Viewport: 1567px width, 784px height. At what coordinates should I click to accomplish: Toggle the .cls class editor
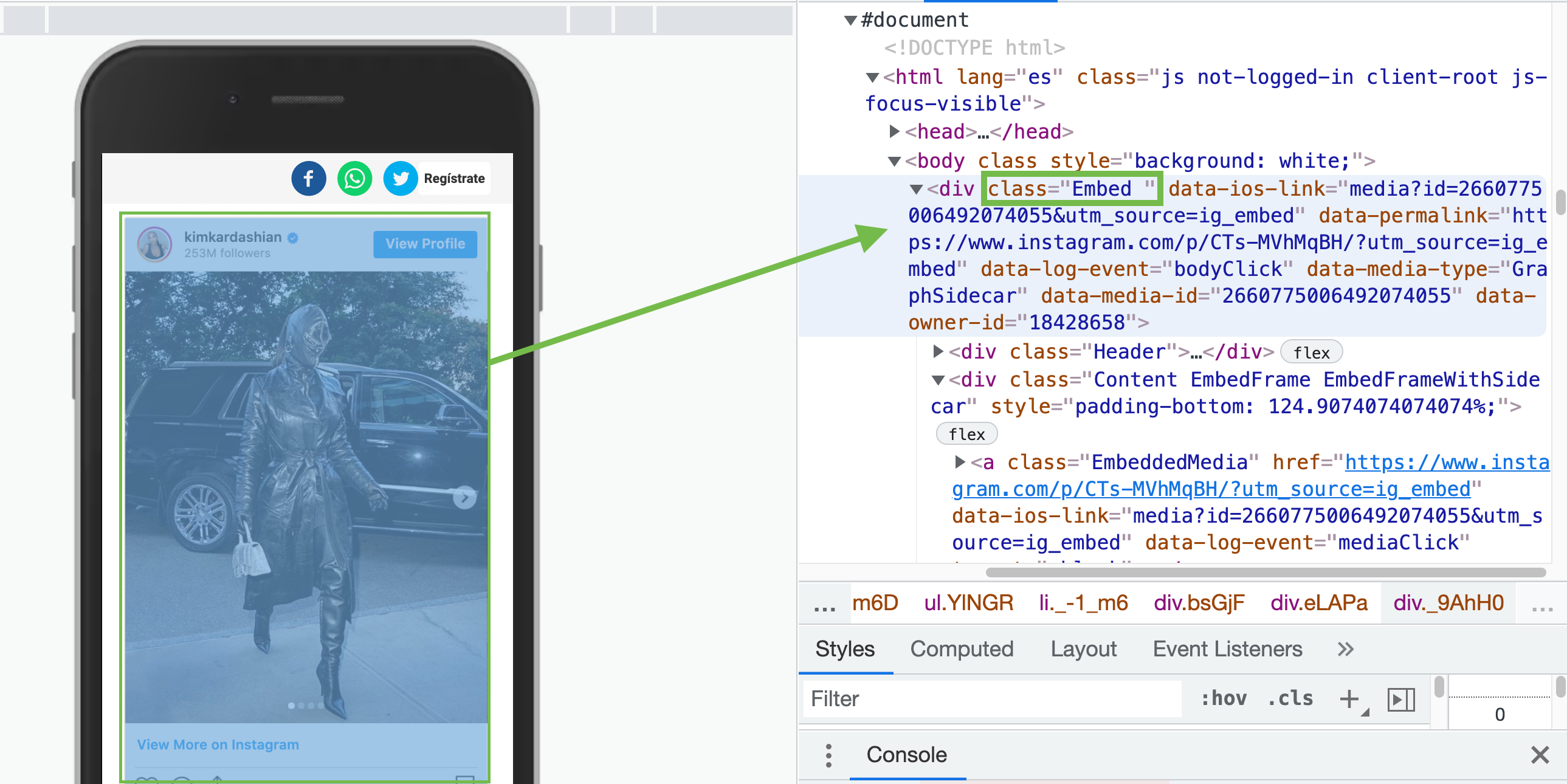(1290, 699)
